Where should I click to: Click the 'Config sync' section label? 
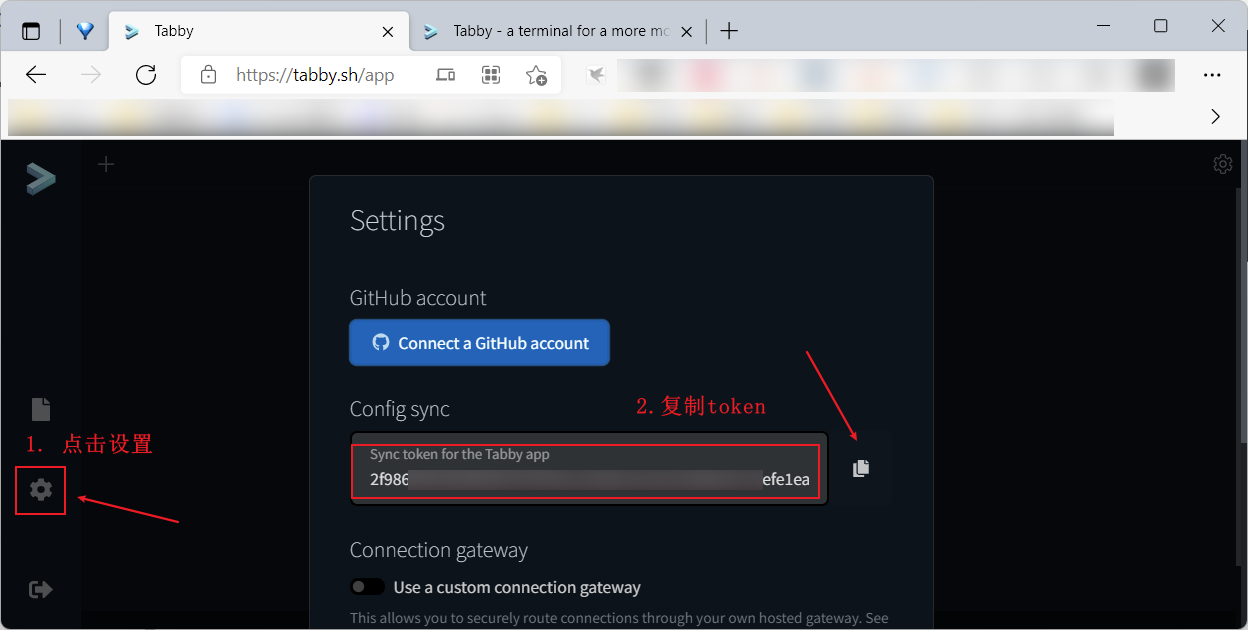pos(400,409)
